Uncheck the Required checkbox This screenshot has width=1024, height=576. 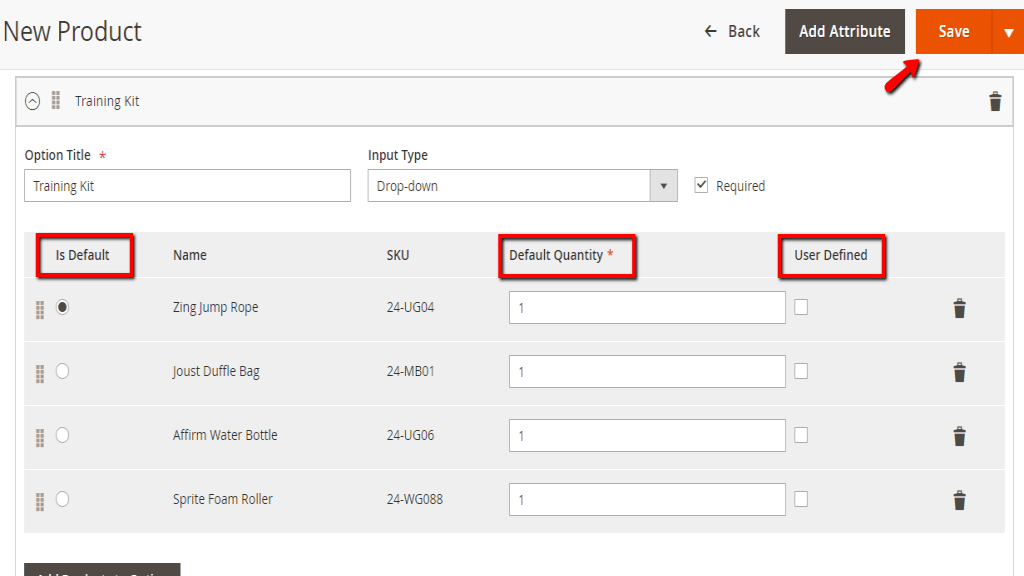click(701, 185)
